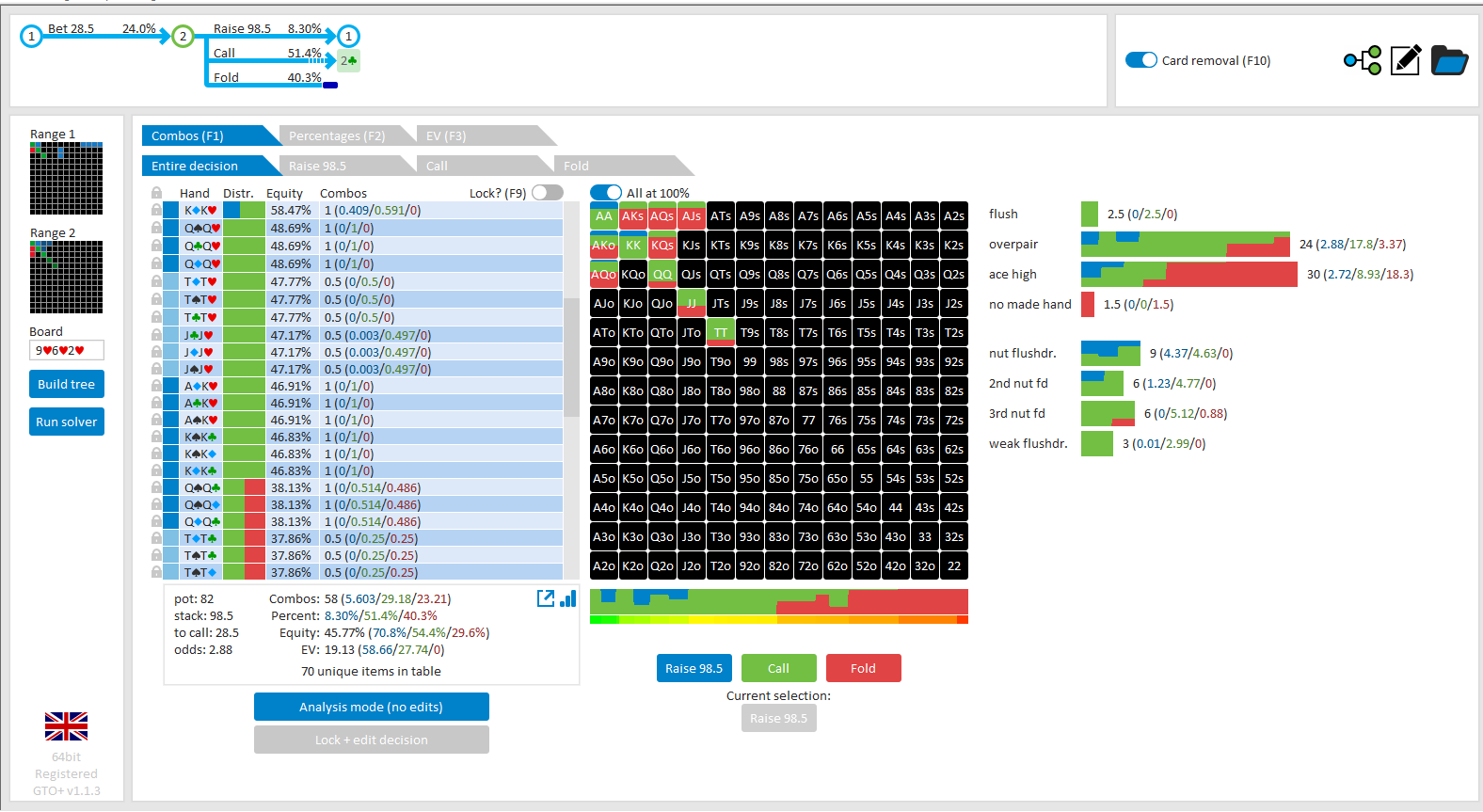Click the no made hand label
The height and width of the screenshot is (812, 1483).
point(1030,304)
